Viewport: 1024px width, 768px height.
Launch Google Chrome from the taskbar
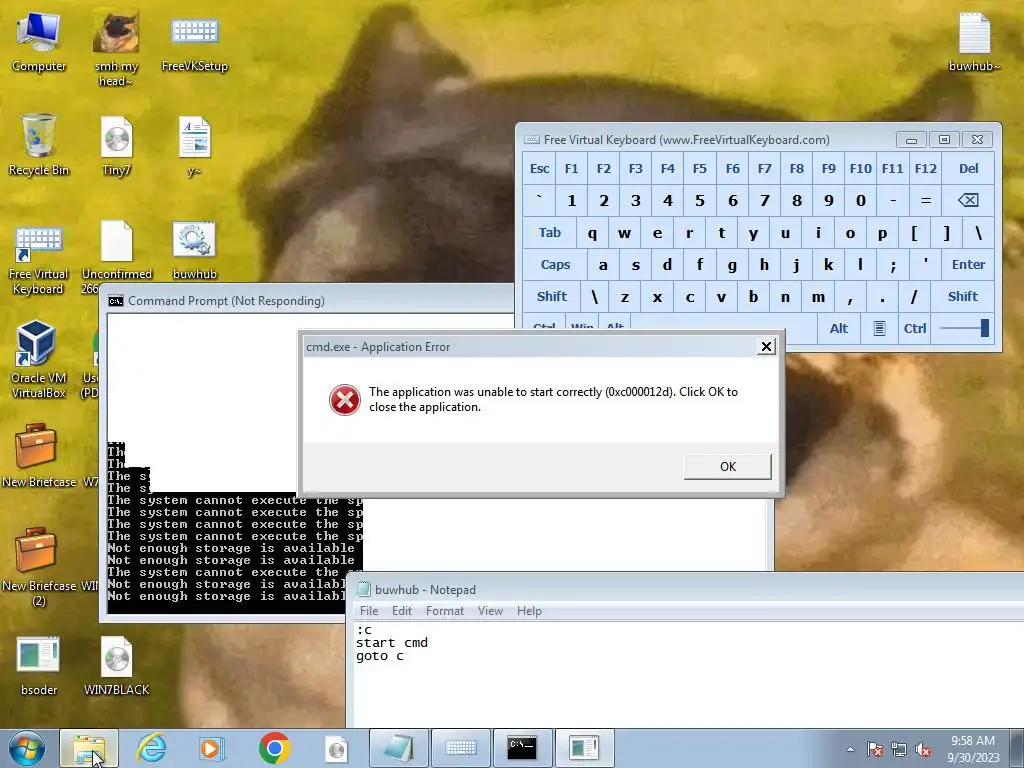coord(274,748)
